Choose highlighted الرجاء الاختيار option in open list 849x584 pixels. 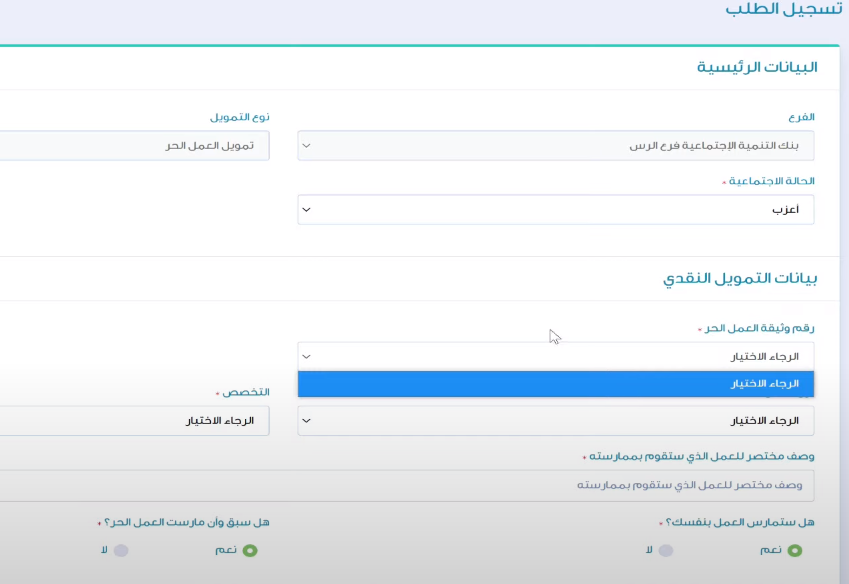[555, 384]
